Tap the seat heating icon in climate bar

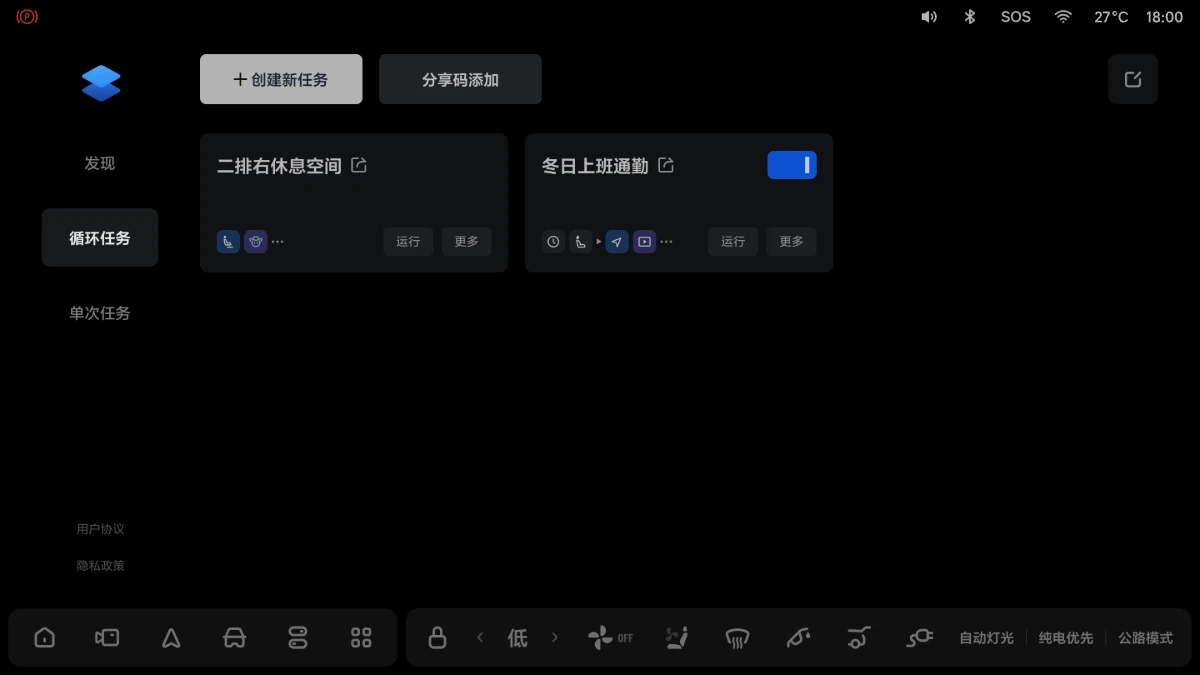click(x=677, y=638)
